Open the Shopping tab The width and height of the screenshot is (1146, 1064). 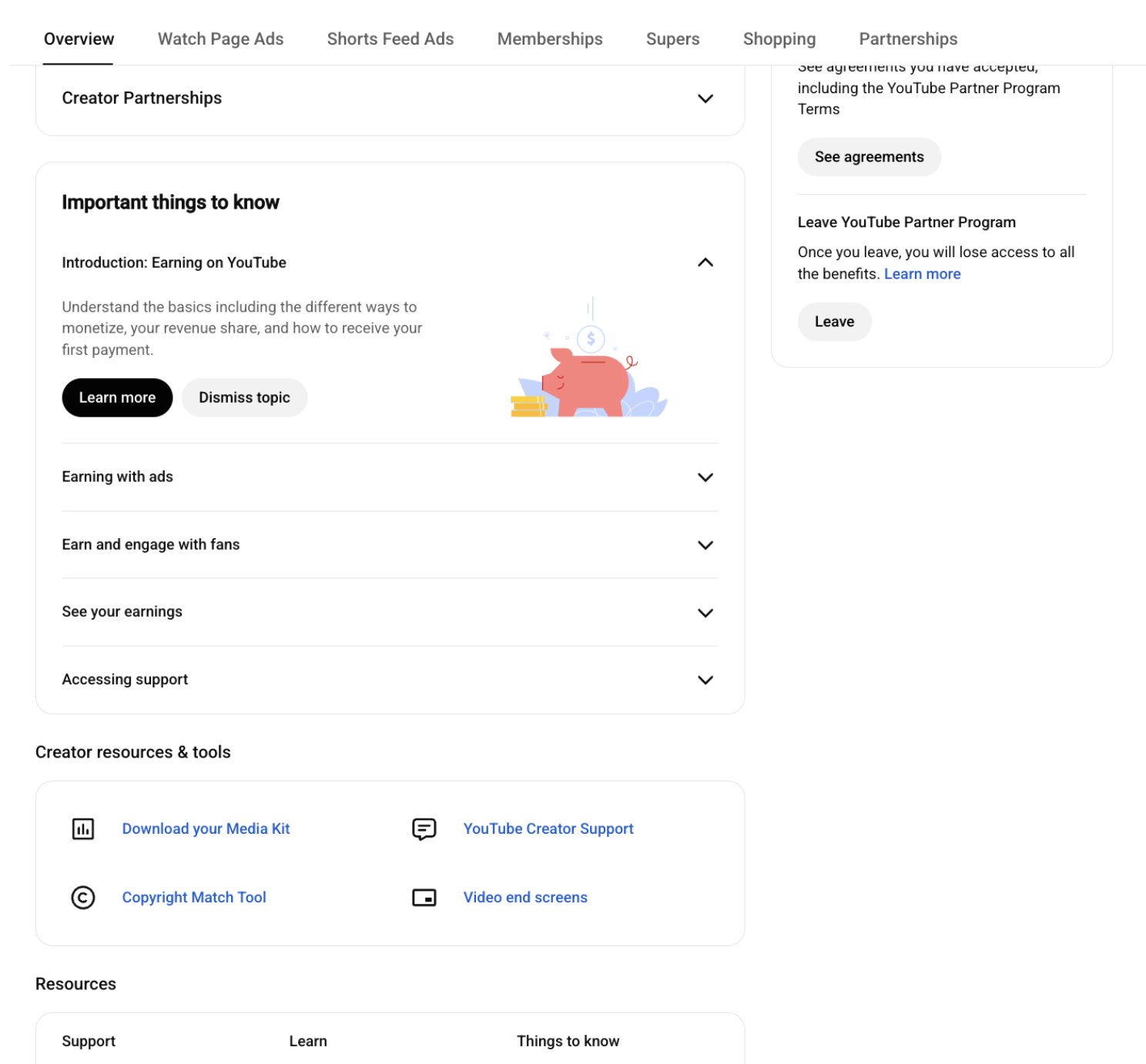(779, 38)
